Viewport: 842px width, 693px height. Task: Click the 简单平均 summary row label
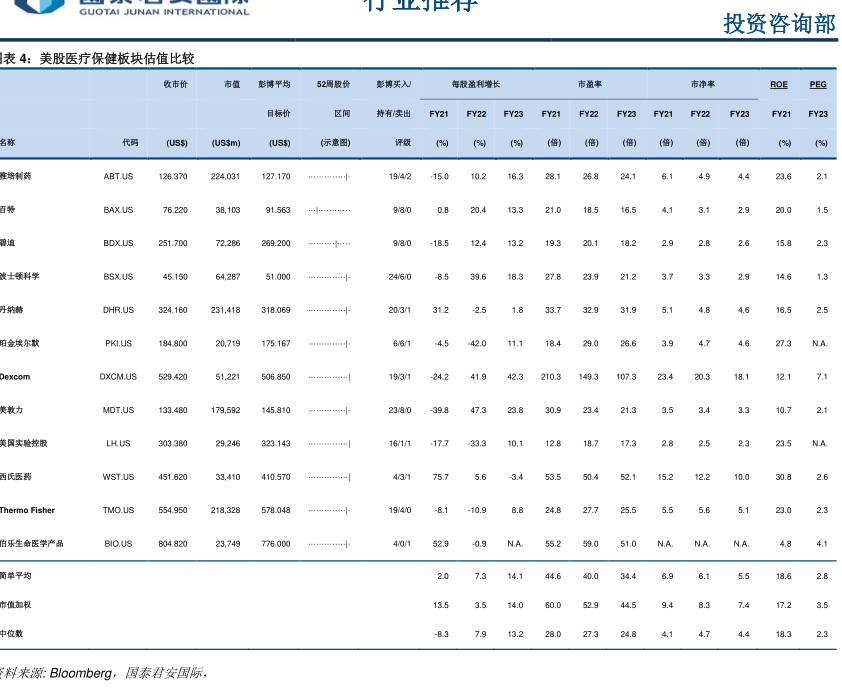point(15,576)
